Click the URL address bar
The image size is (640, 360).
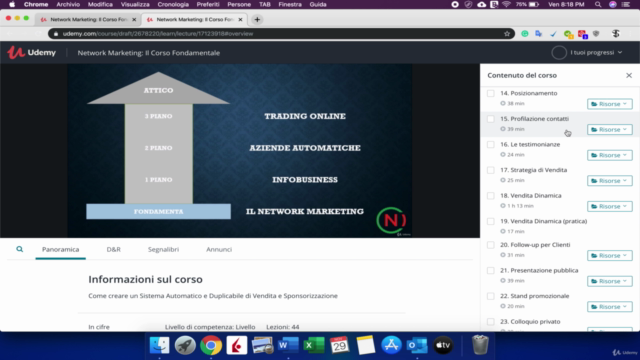click(281, 33)
